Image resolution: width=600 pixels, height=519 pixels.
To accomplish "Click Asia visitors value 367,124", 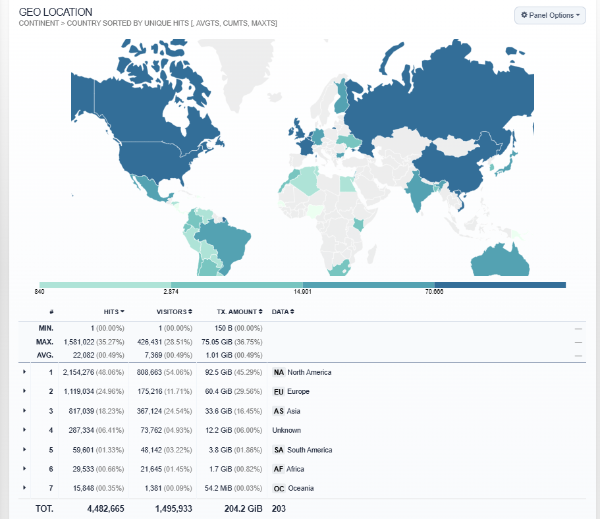I will pyautogui.click(x=149, y=411).
